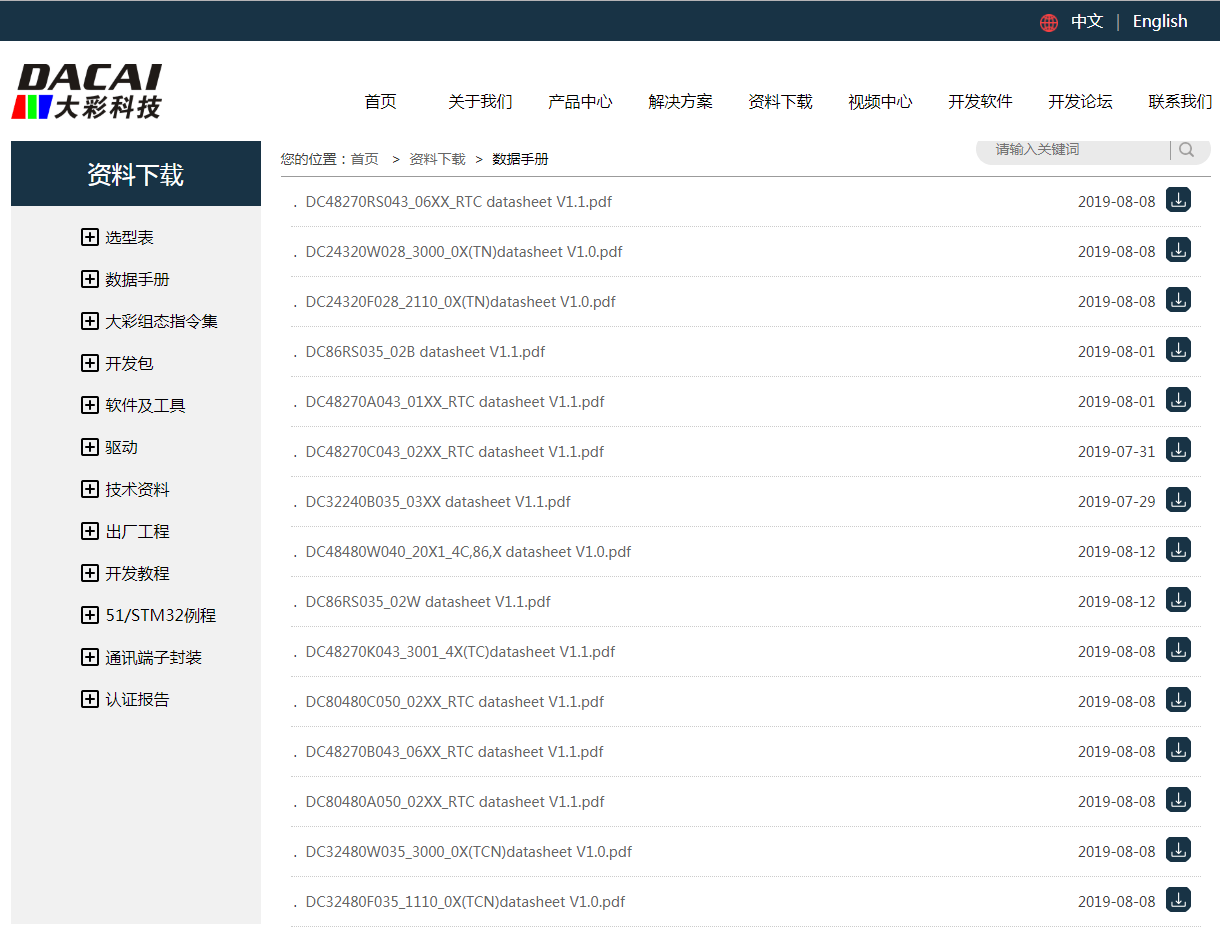Expand the 选型表 category
1220x938 pixels.
click(90, 237)
